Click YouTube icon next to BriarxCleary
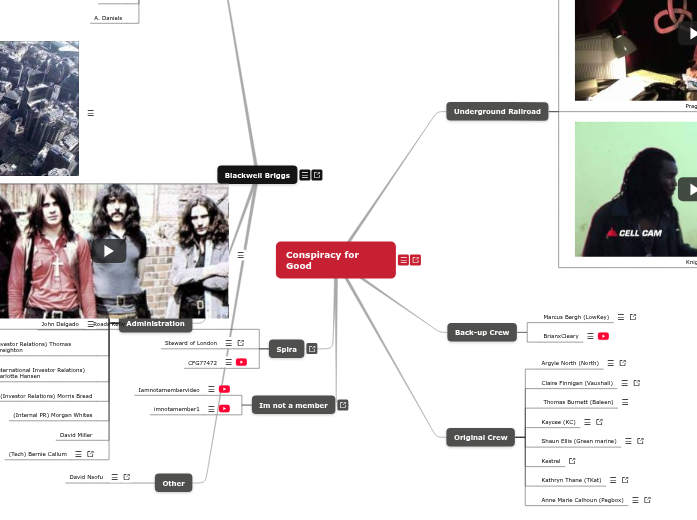This screenshot has width=697, height=520. click(604, 336)
